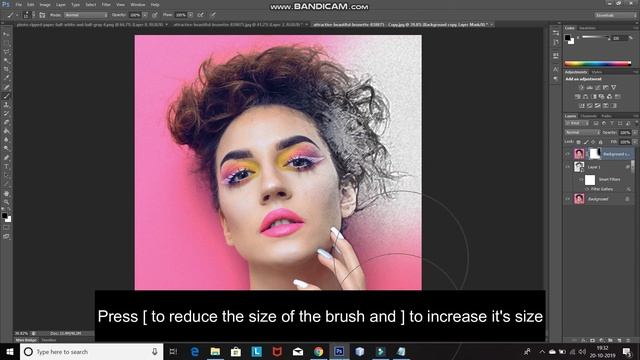Click the Quick Mask mode icon
The width and height of the screenshot is (640, 360).
coord(6,228)
